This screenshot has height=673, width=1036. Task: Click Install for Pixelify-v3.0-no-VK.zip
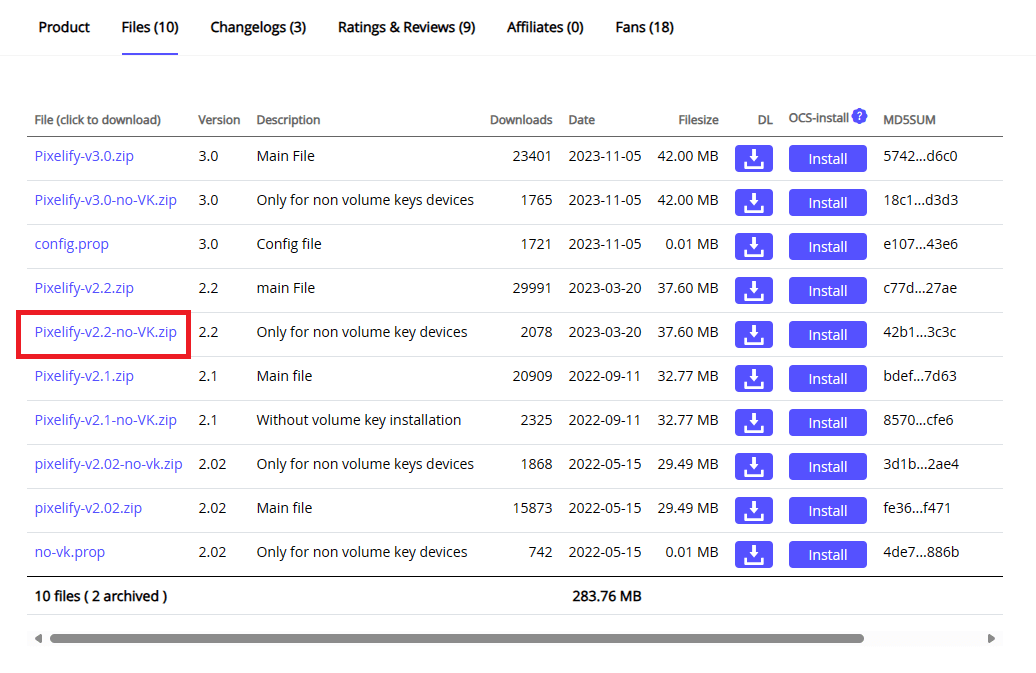827,203
